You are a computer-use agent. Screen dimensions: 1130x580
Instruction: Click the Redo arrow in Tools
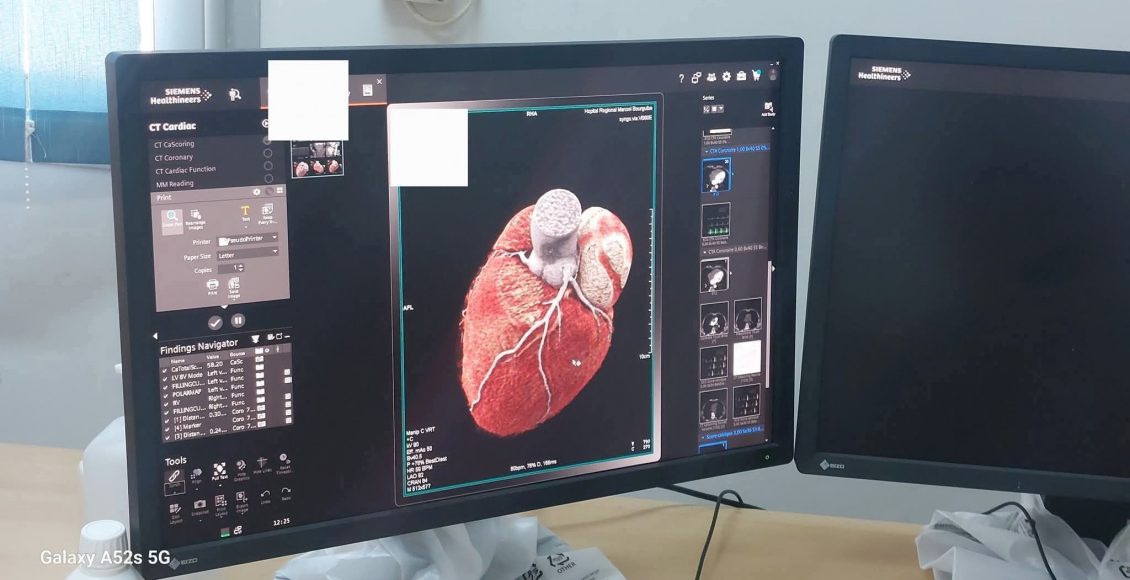pyautogui.click(x=286, y=493)
